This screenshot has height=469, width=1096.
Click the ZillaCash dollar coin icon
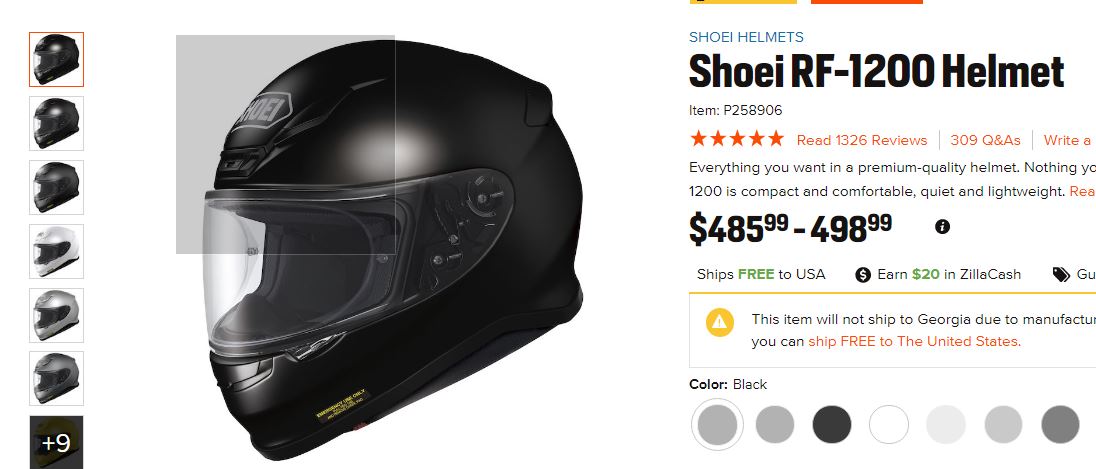(863, 275)
